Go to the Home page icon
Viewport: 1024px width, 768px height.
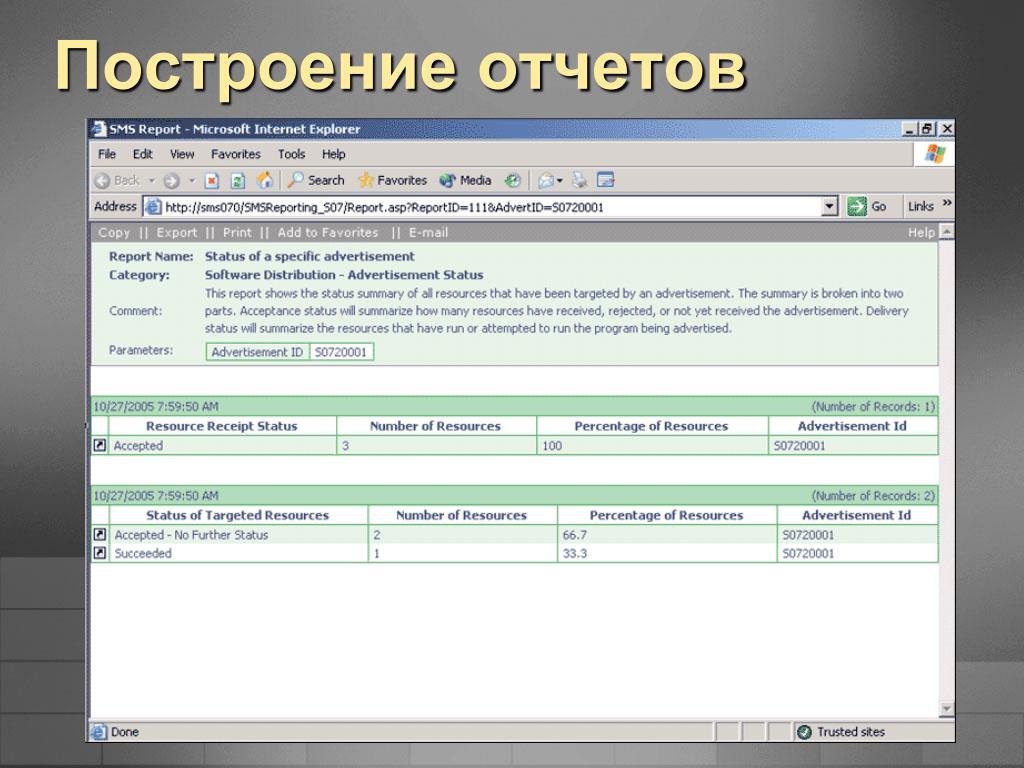[x=265, y=180]
